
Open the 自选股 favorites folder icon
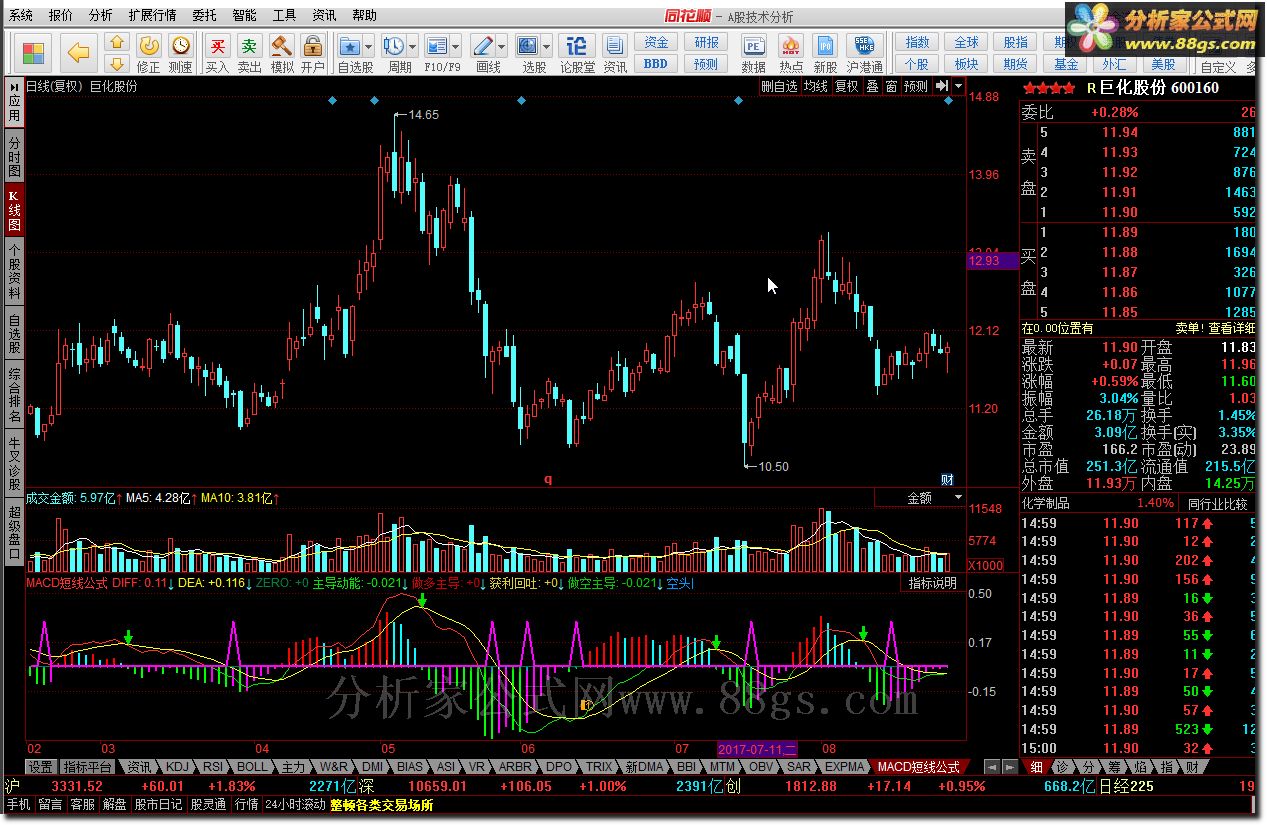349,46
